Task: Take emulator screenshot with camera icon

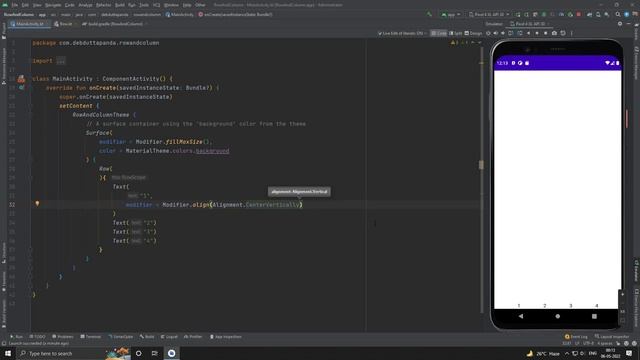Action: click(554, 33)
